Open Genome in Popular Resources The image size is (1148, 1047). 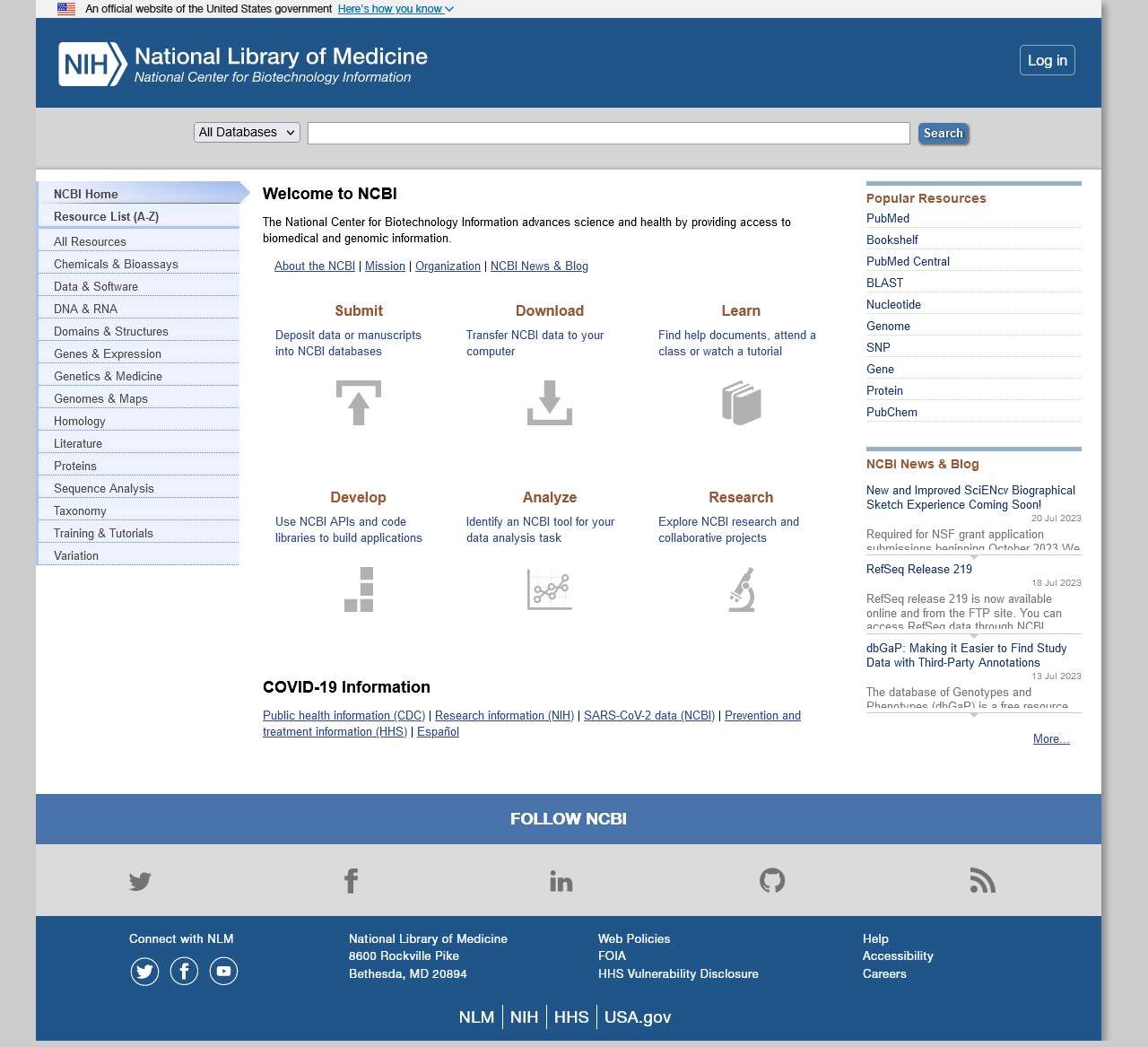coord(888,326)
